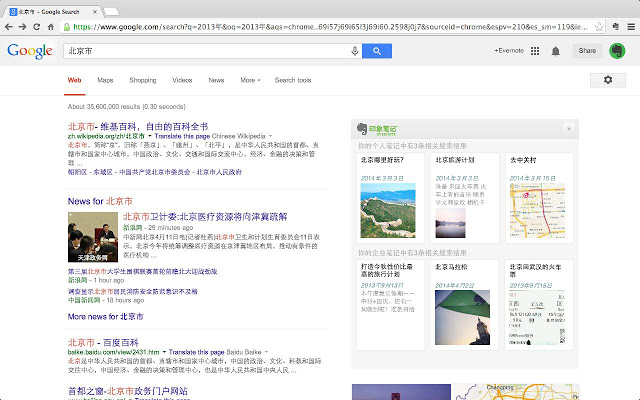Viewport: 640px width, 400px height.
Task: Open Evernote note 北京哪里好玩?
Action: tap(390, 198)
